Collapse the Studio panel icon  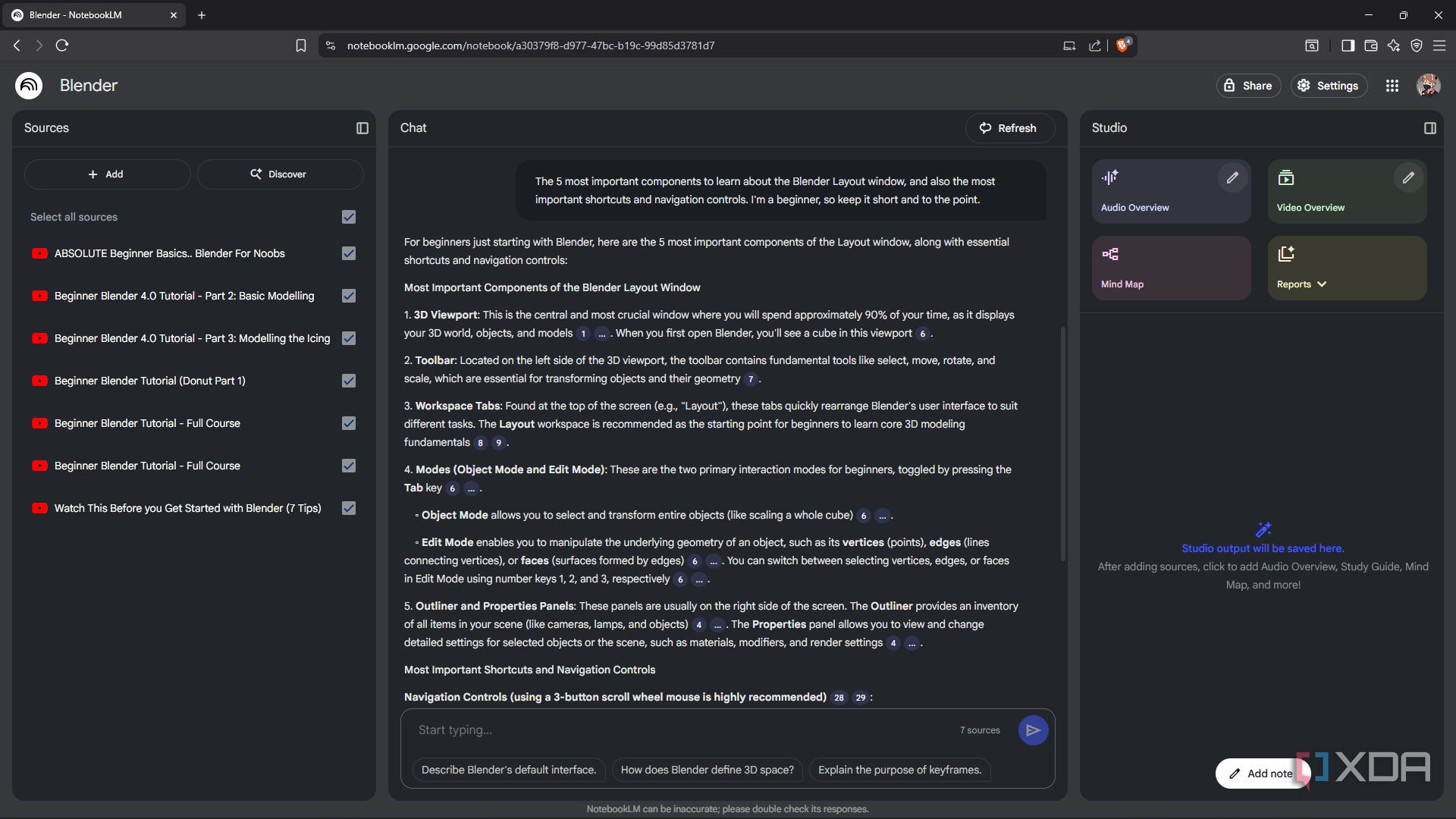pyautogui.click(x=1430, y=128)
